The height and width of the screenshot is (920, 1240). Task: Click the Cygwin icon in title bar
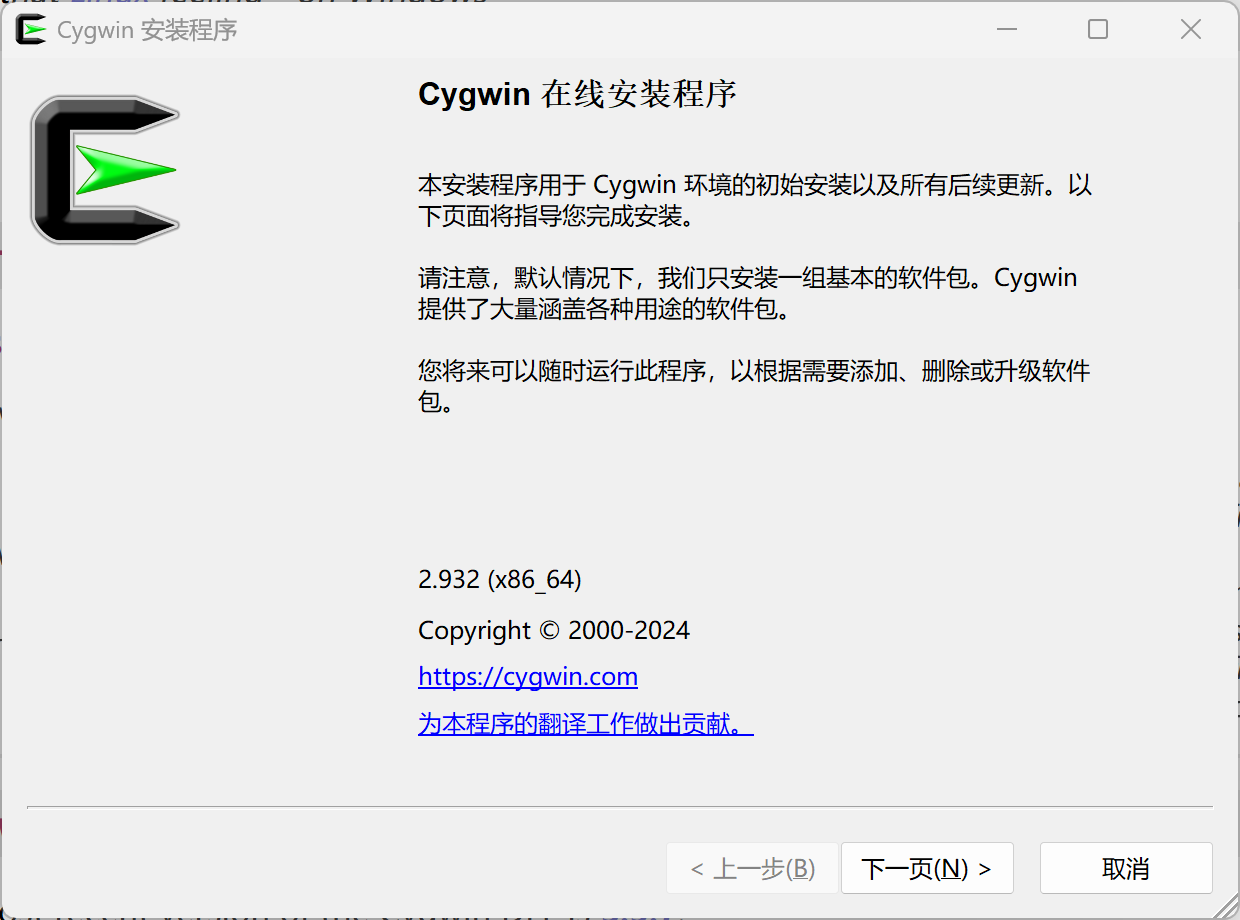click(31, 30)
